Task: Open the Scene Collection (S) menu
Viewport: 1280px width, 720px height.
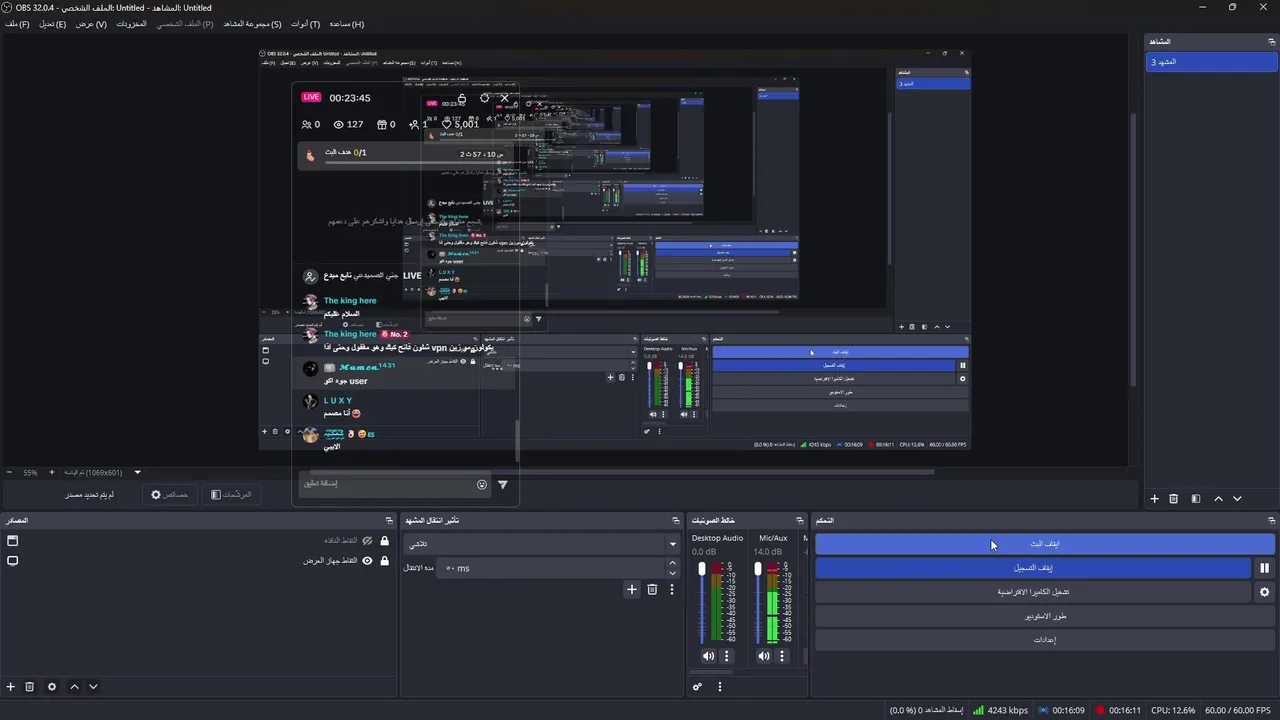Action: [252, 24]
